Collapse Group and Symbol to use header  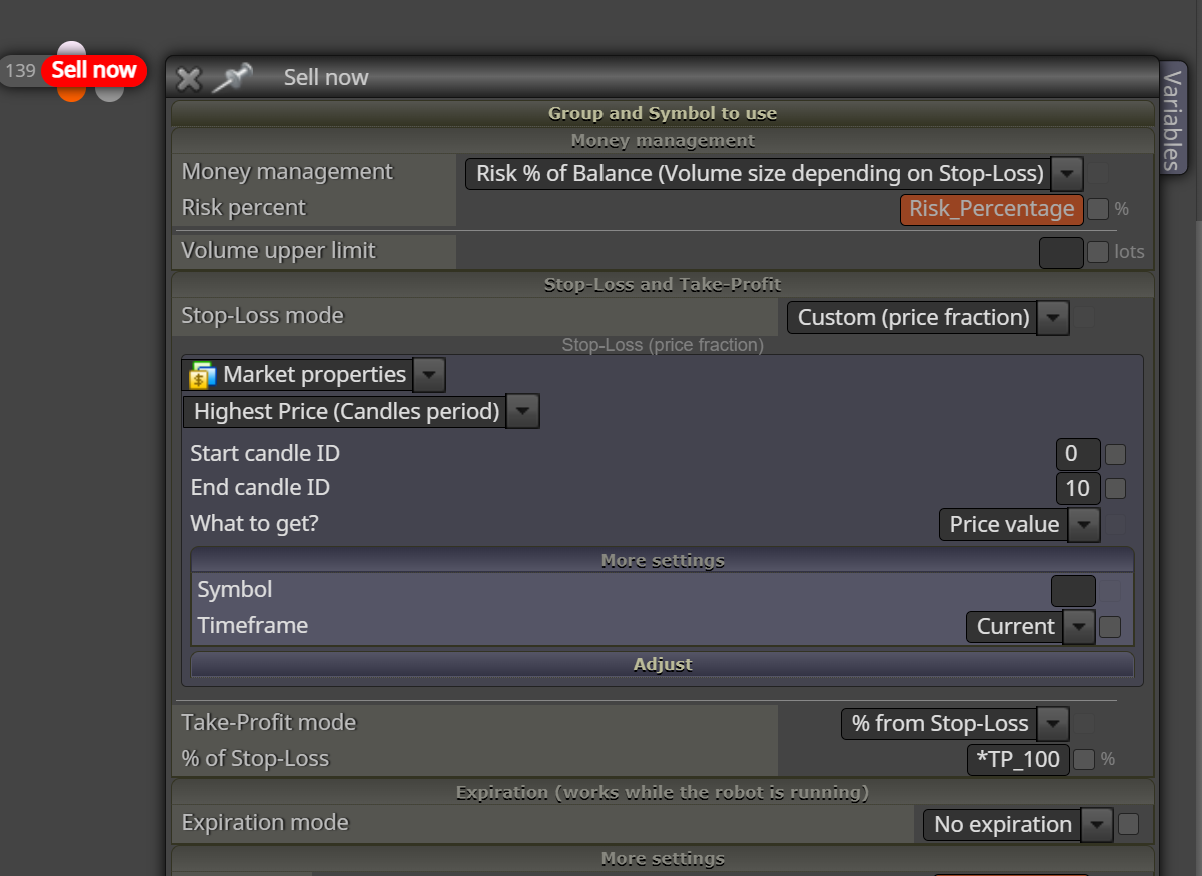point(662,113)
